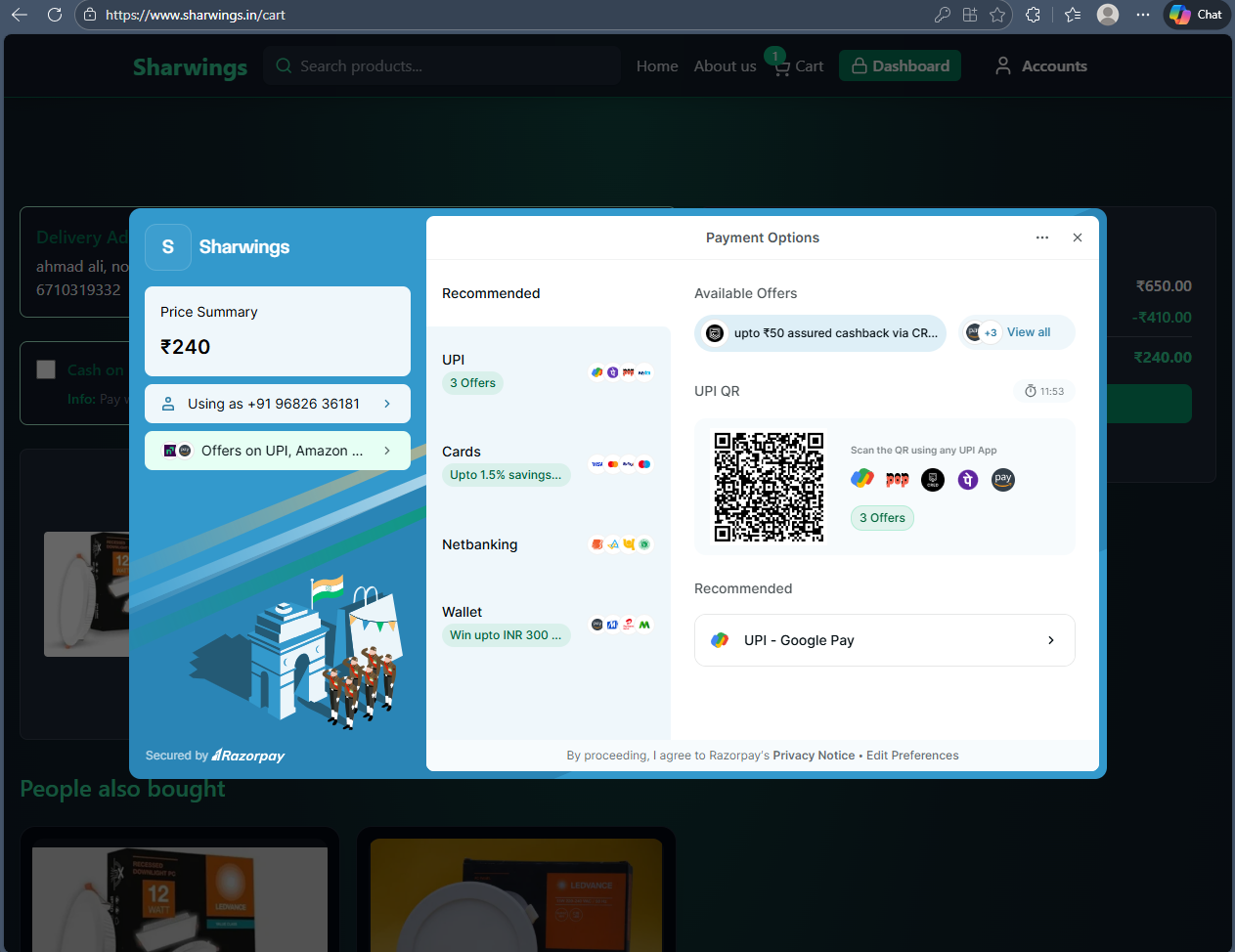Open Copilot Chat in browser

click(1197, 15)
